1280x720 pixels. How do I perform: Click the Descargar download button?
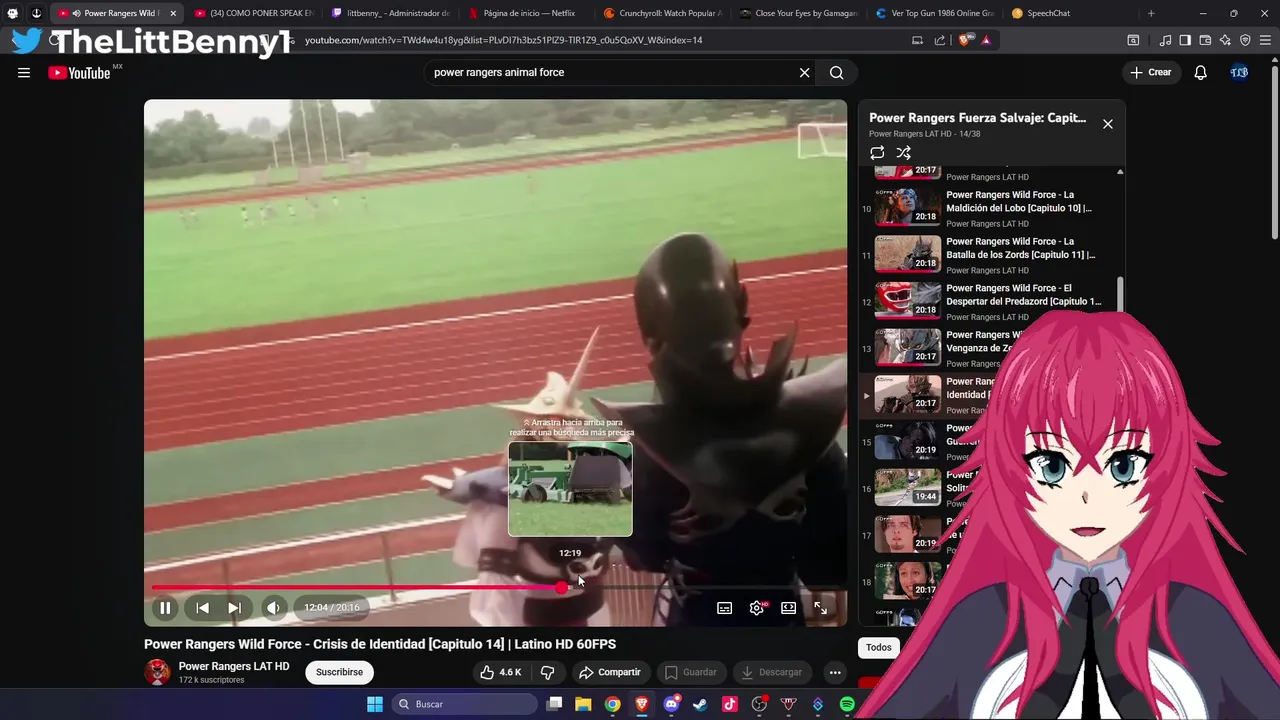click(x=770, y=672)
